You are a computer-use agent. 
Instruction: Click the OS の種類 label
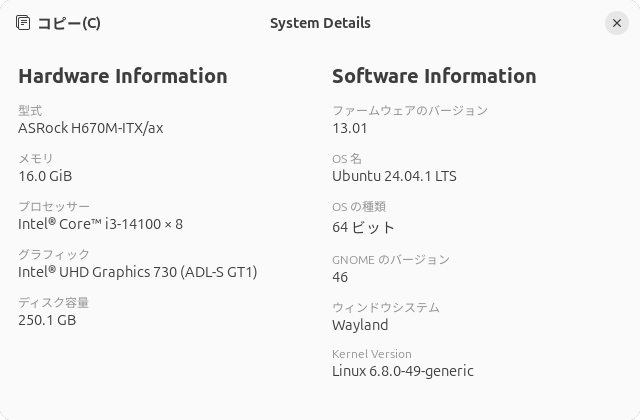point(359,207)
